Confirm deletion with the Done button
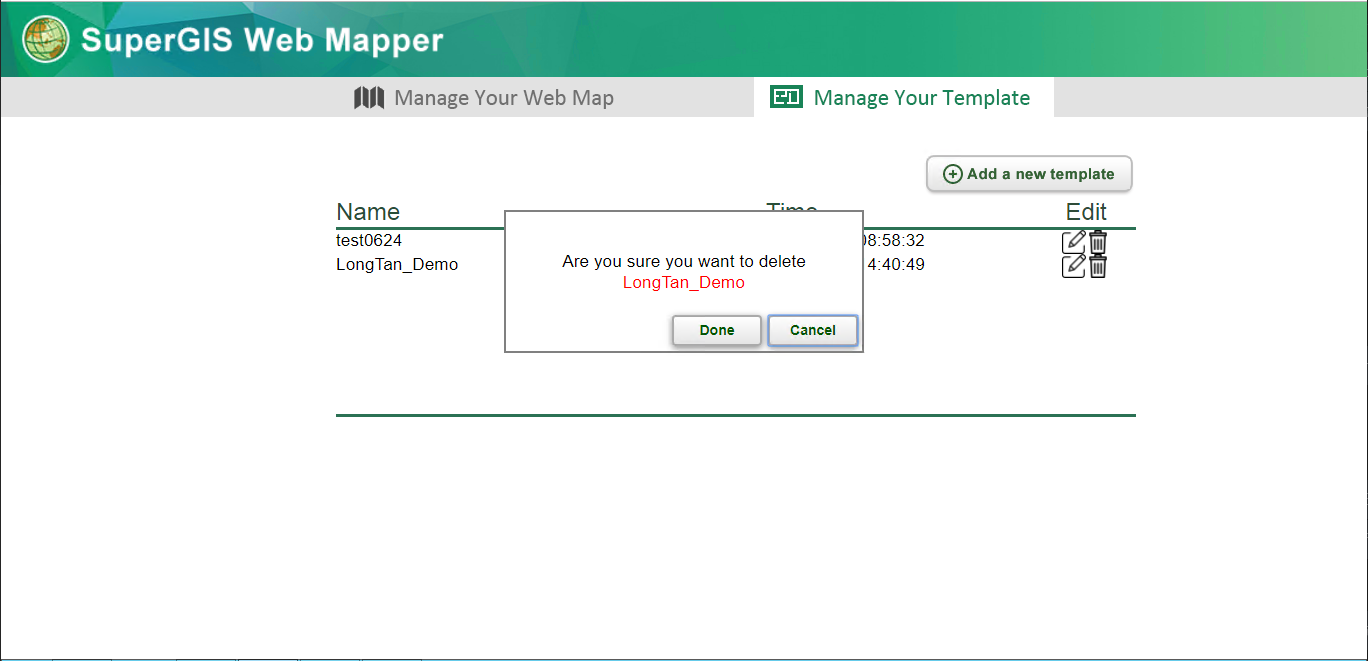 coord(717,331)
